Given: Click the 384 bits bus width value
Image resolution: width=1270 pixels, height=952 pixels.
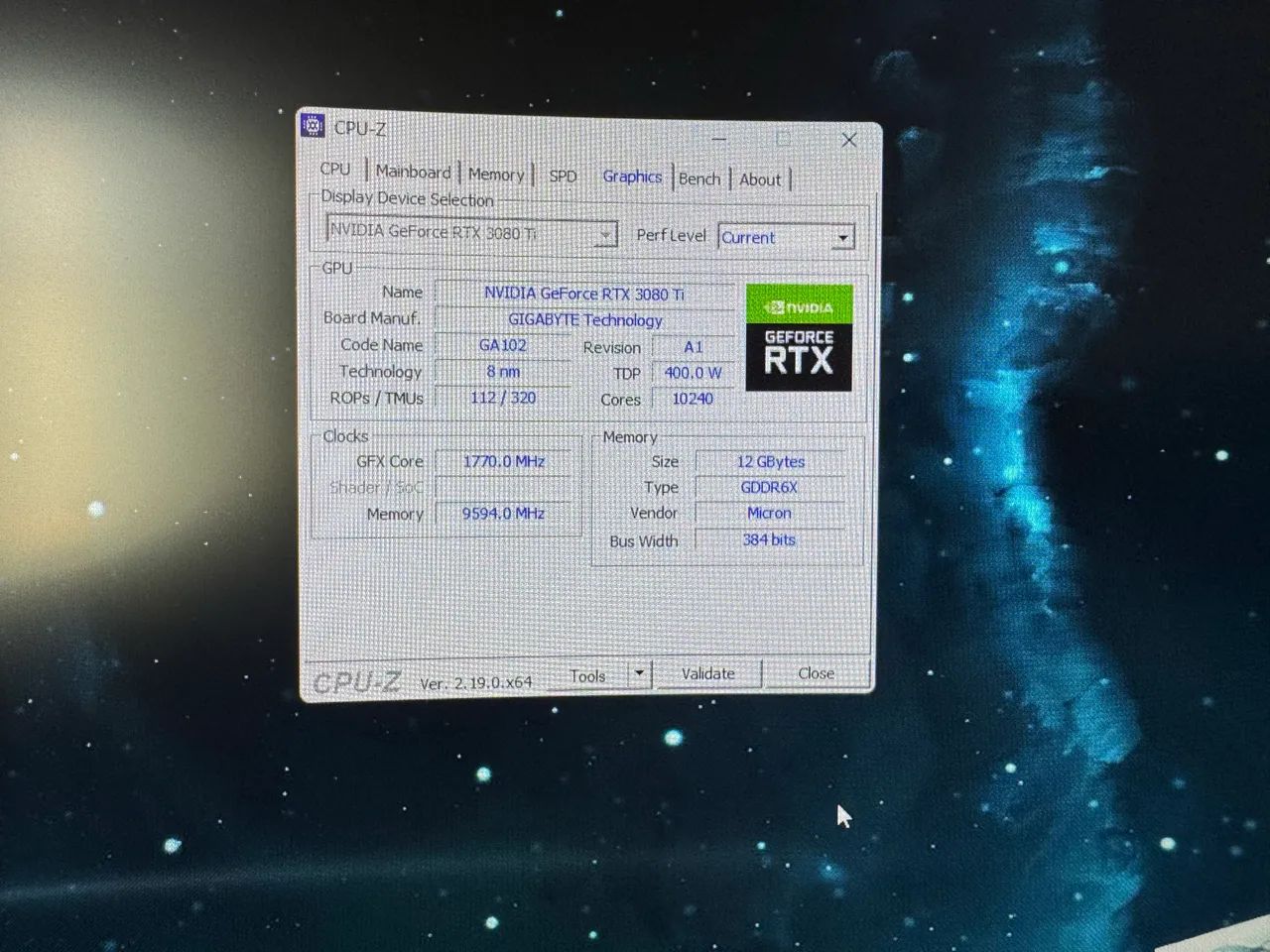Looking at the screenshot, I should [x=770, y=540].
